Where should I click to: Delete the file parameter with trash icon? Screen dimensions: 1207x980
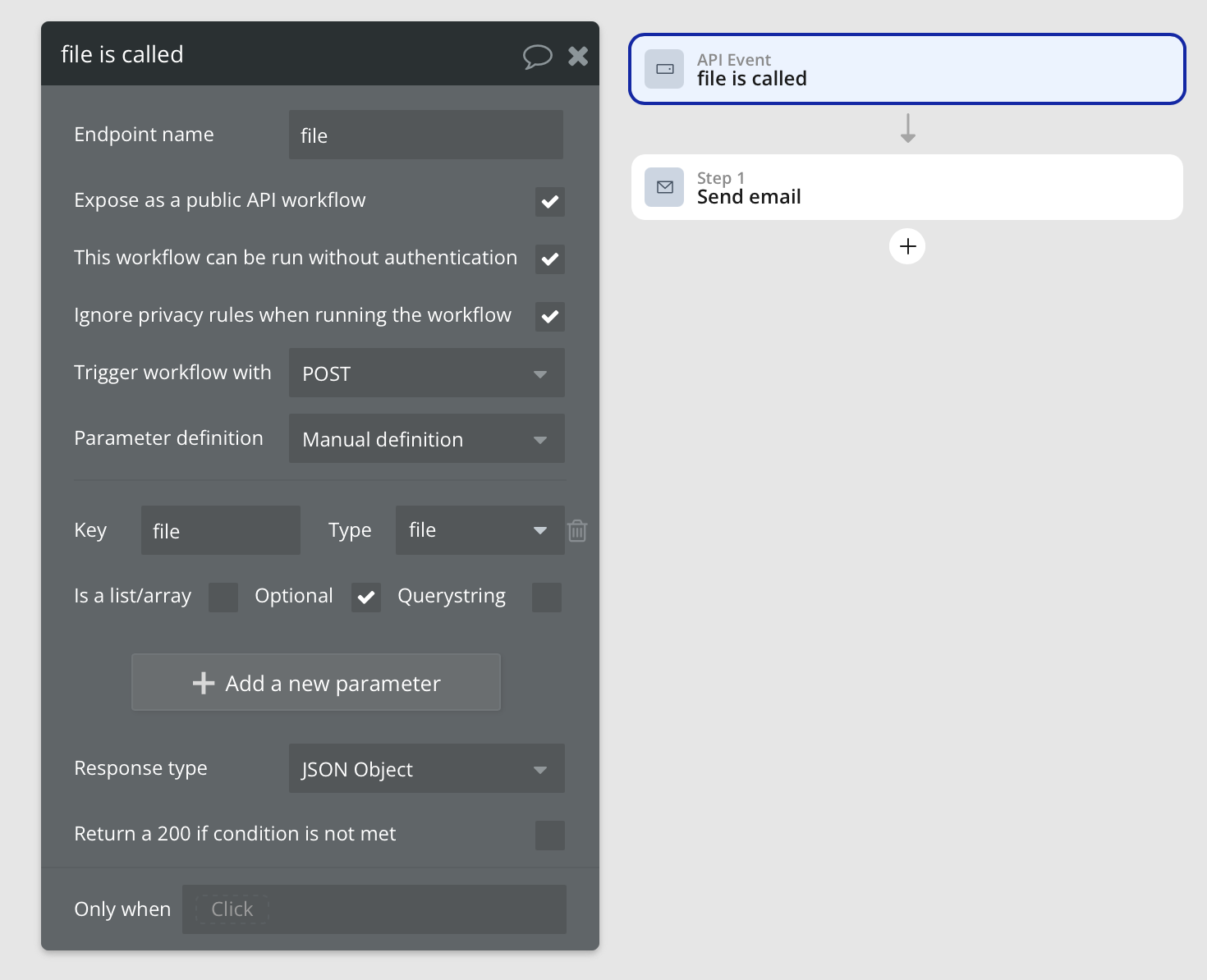pyautogui.click(x=577, y=531)
